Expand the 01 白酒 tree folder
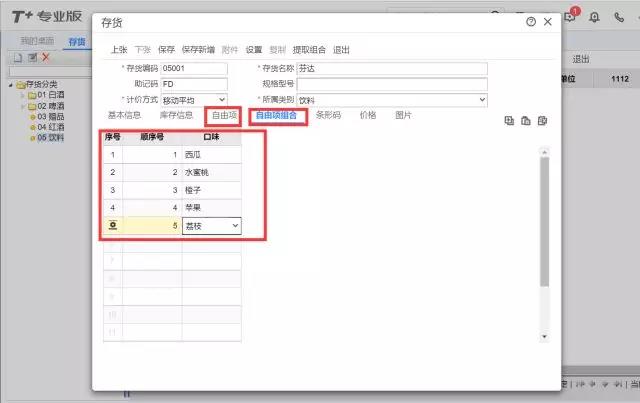The width and height of the screenshot is (640, 403). pyautogui.click(x=23, y=95)
